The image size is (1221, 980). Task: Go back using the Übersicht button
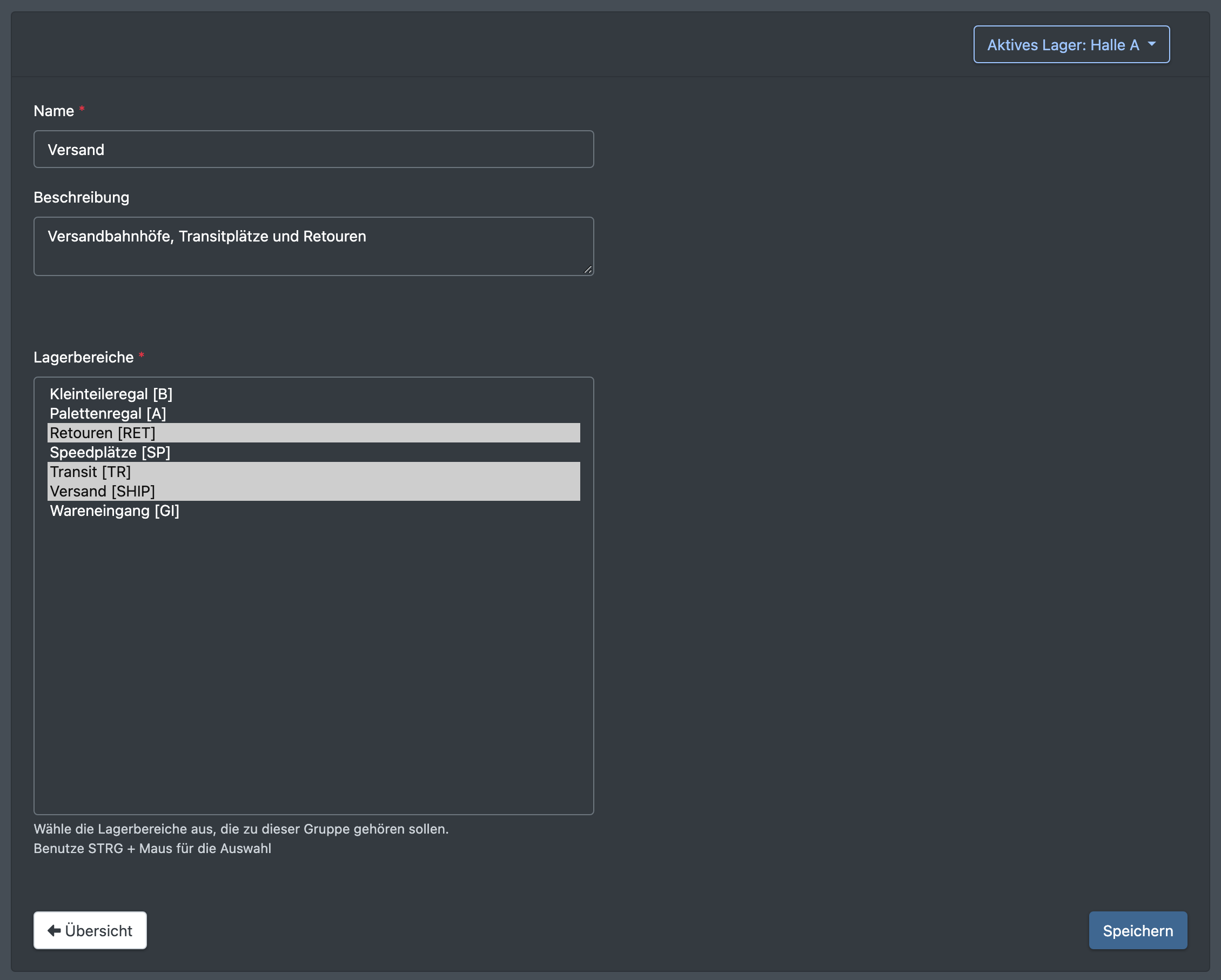(90, 930)
